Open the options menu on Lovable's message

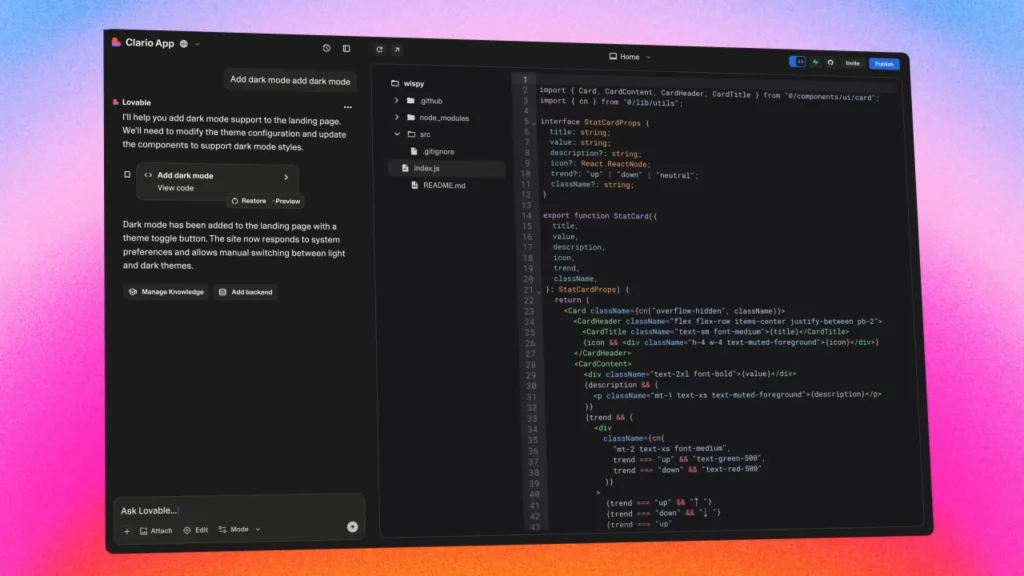(x=348, y=108)
